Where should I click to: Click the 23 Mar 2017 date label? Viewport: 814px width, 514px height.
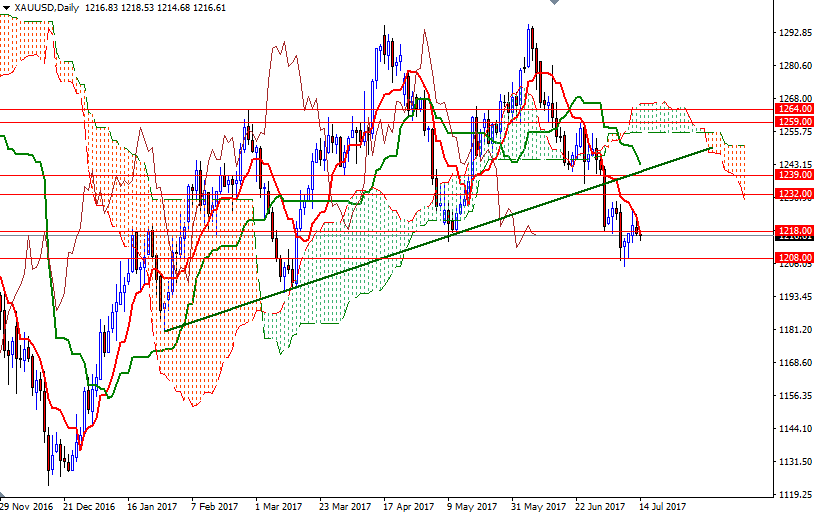345,506
